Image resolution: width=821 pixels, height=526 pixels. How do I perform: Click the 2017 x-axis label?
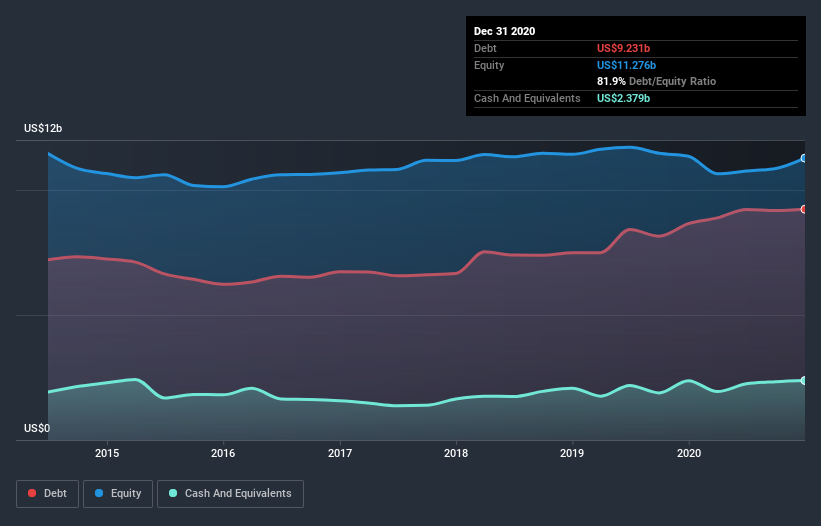point(340,453)
